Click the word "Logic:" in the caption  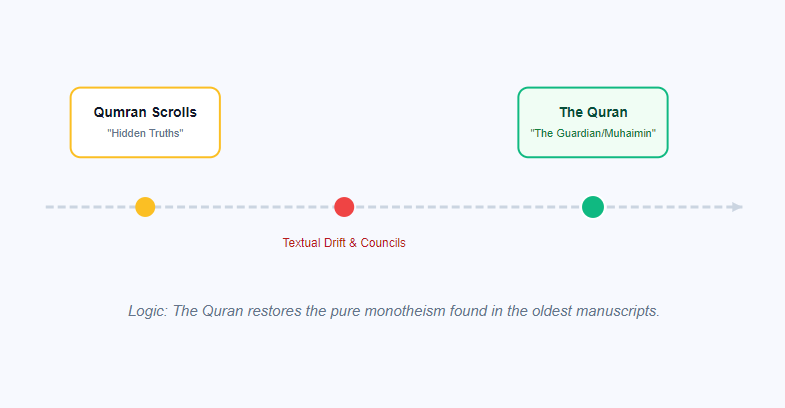click(148, 311)
